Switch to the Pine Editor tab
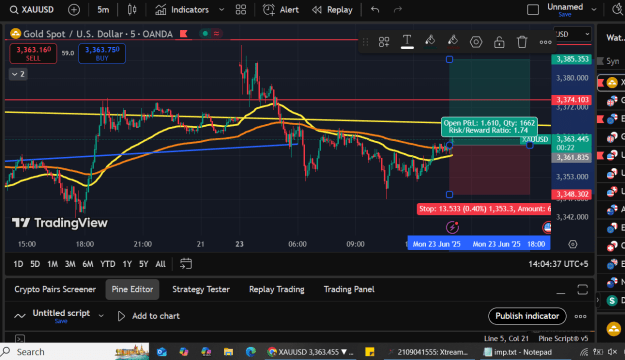This screenshot has width=625, height=360. click(132, 289)
